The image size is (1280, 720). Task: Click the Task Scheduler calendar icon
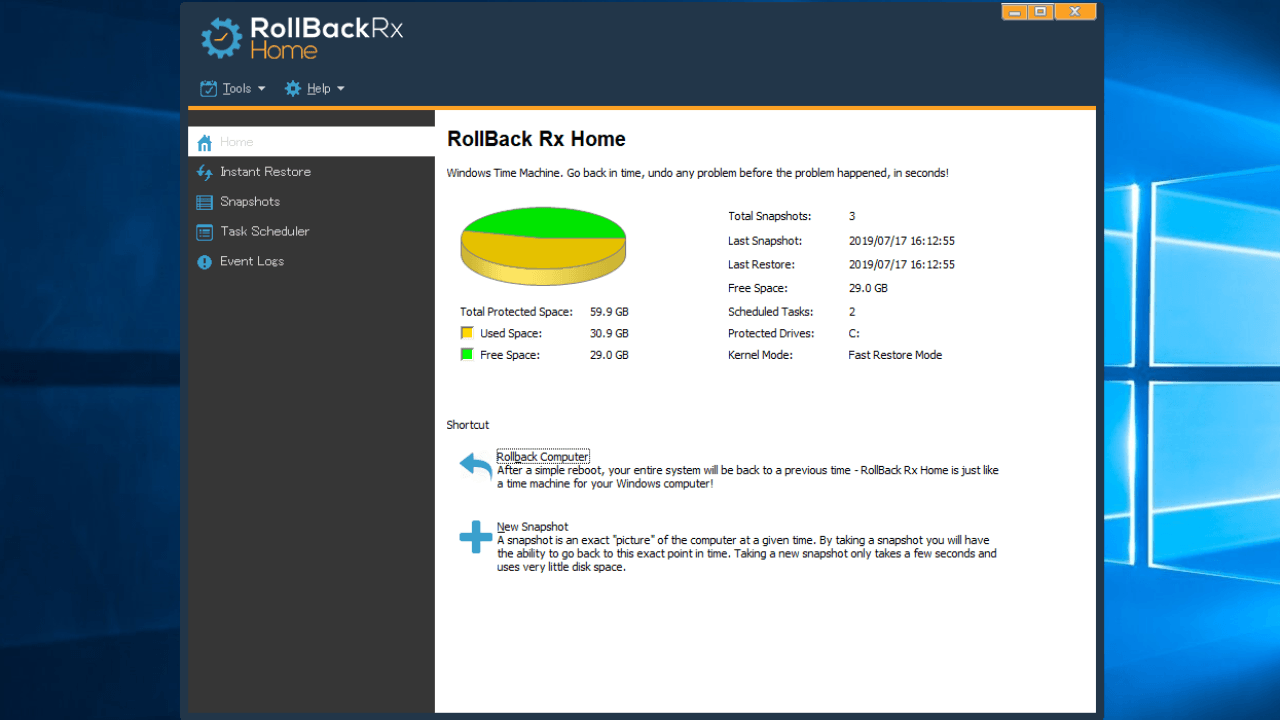[x=204, y=232]
